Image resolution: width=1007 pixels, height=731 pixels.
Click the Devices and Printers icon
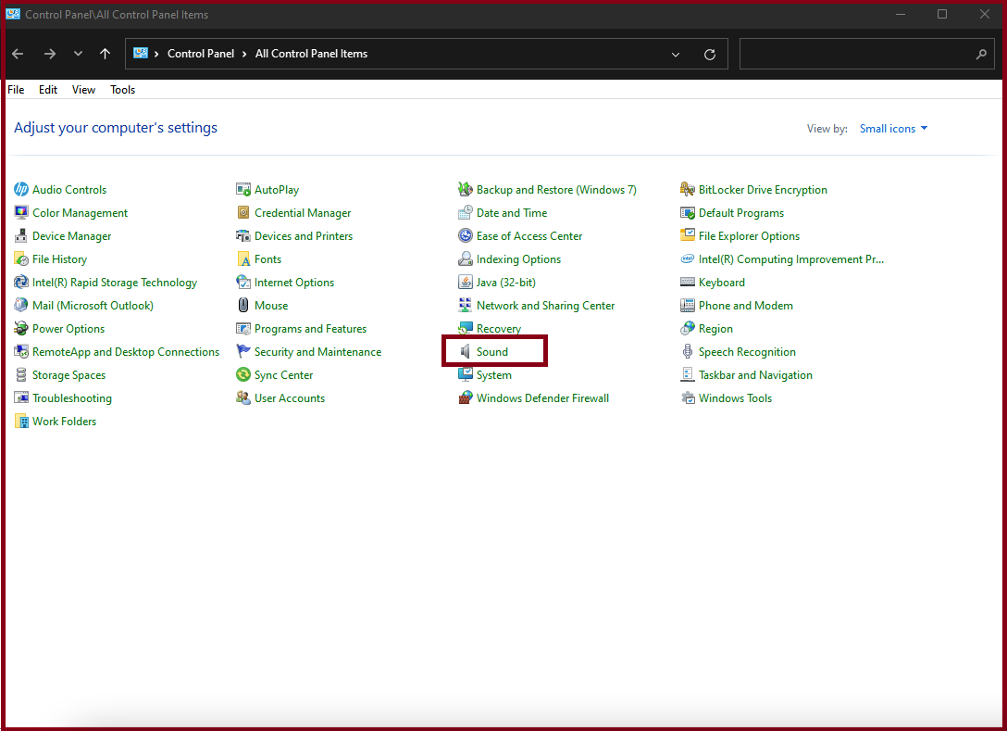(x=243, y=236)
